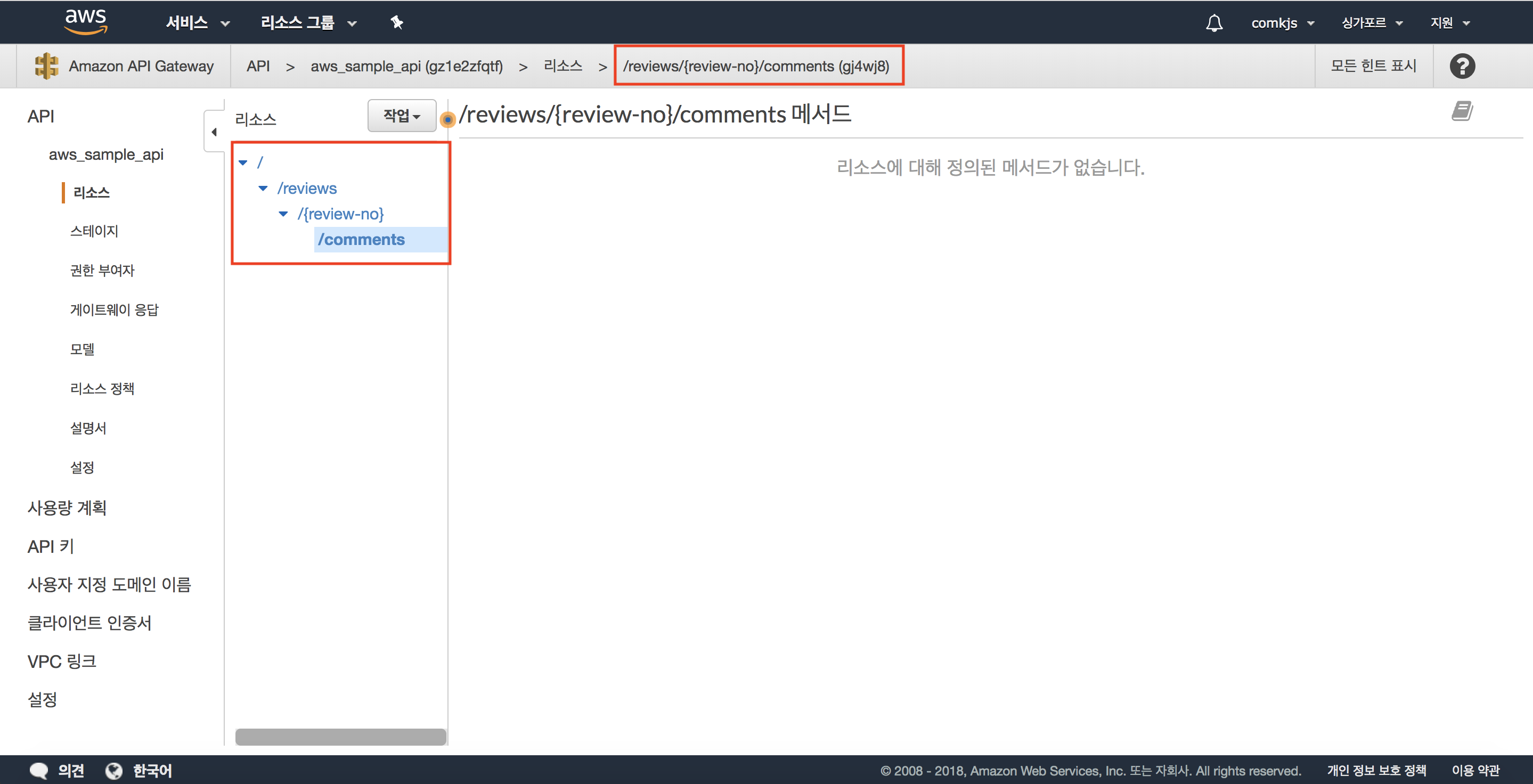1533x784 pixels.
Task: Toggle 모든 힌트 표시 hints
Action: pyautogui.click(x=1374, y=66)
